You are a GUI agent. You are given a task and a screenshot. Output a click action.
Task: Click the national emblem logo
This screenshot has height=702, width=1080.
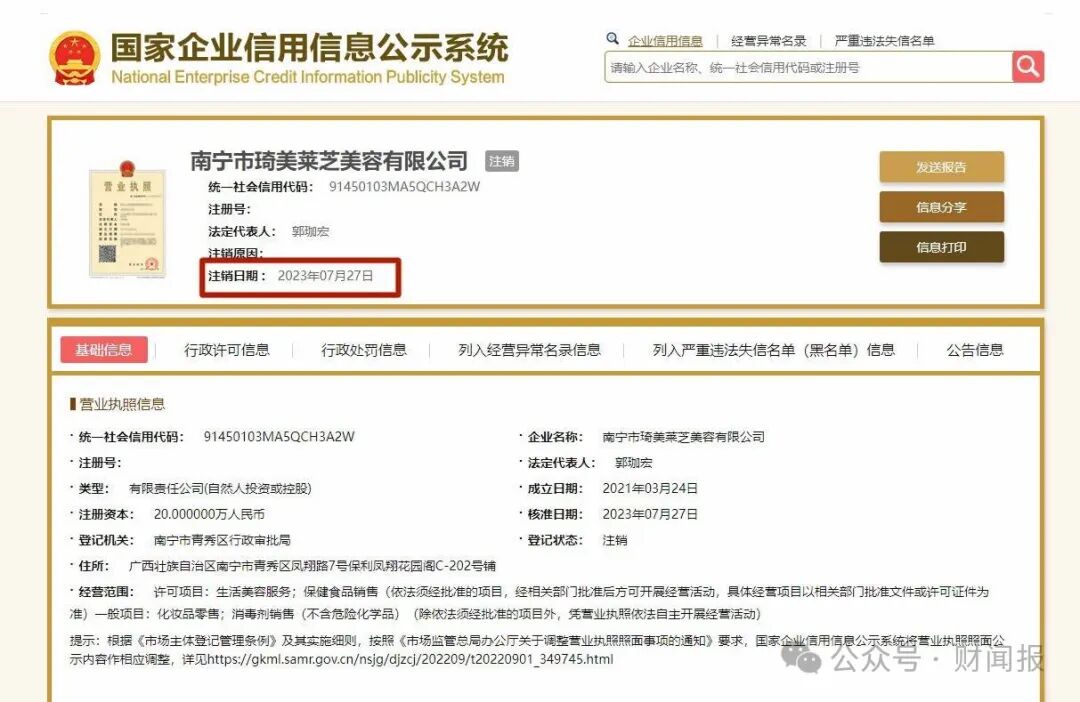74,58
